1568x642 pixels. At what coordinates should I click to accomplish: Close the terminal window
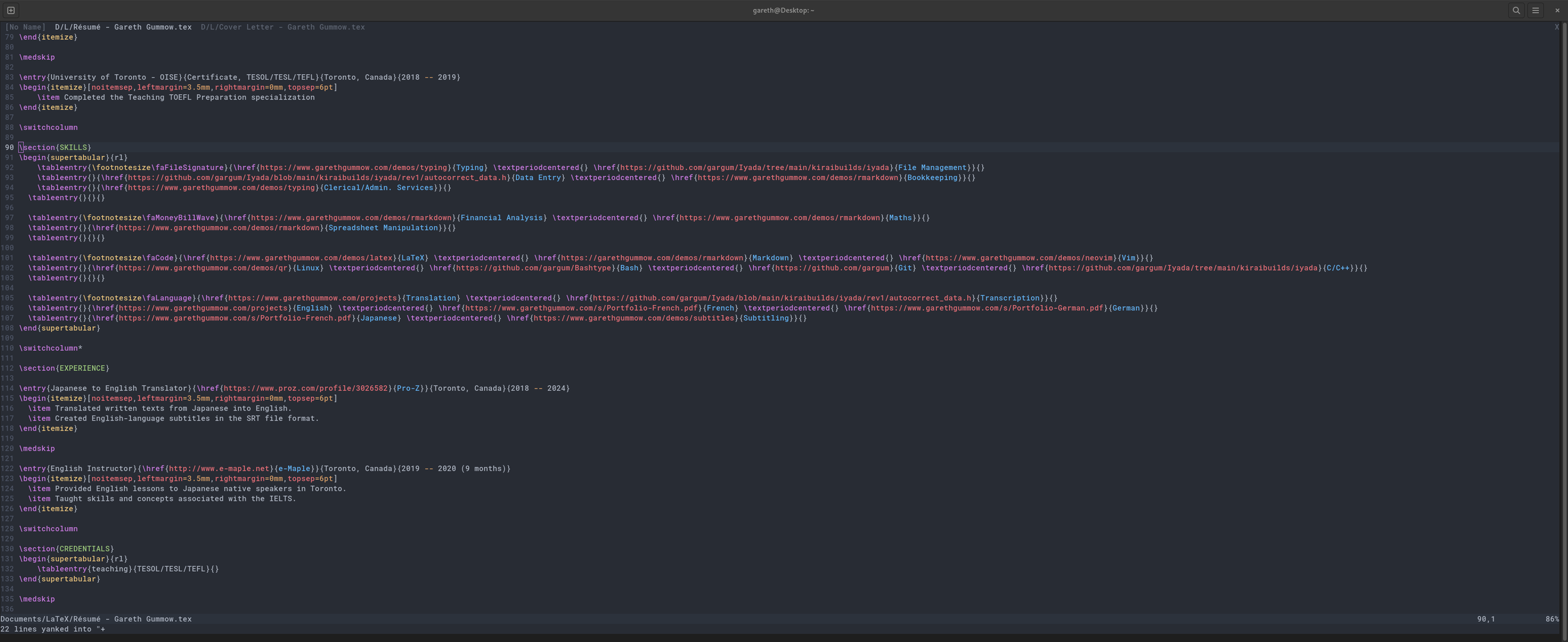[x=1557, y=10]
